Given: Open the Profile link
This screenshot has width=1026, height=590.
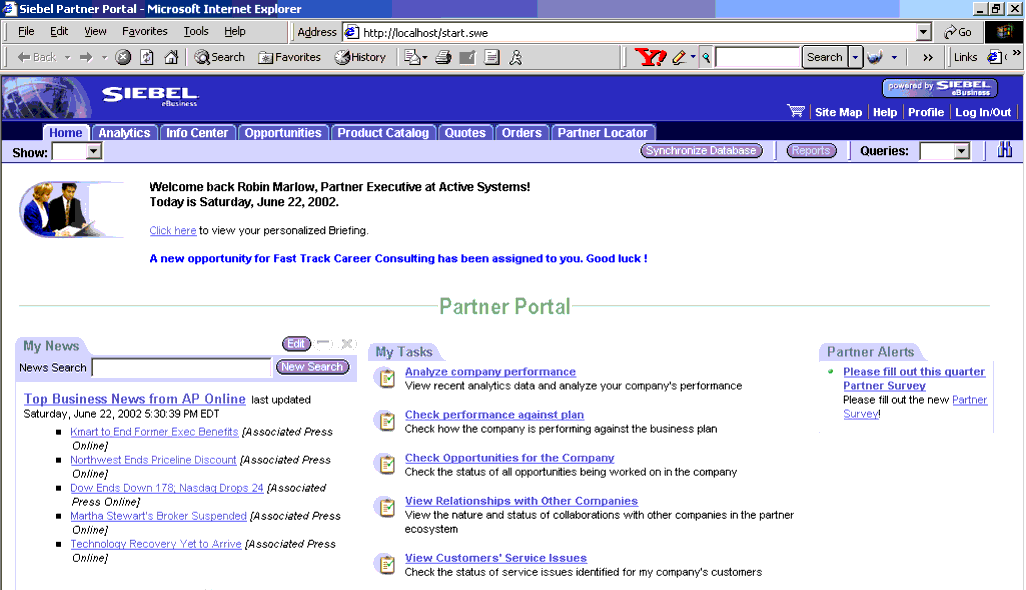Looking at the screenshot, I should point(926,112).
